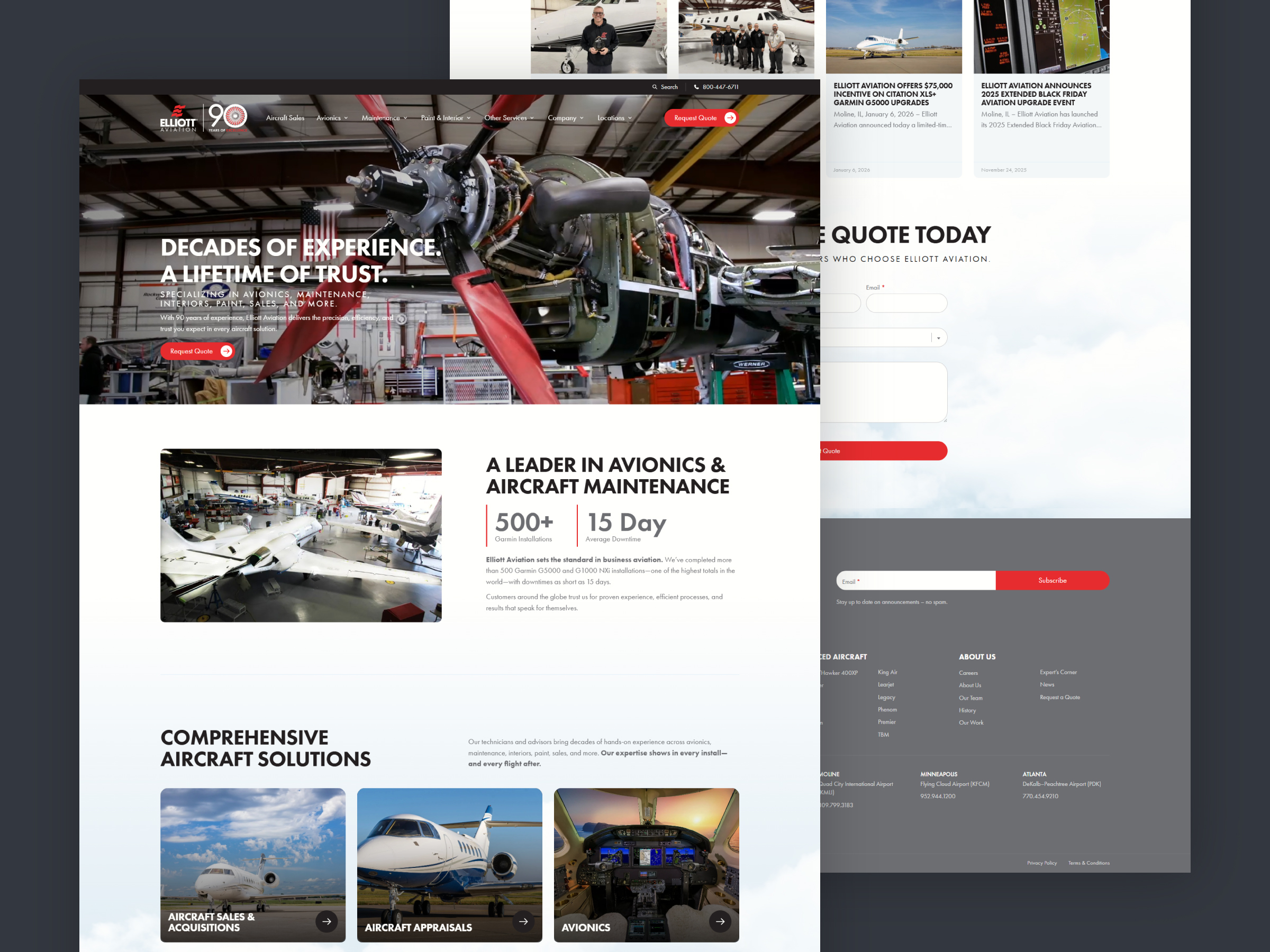Viewport: 1270px width, 952px height.
Task: Click the Elliott Aviation logo
Action: tap(178, 118)
